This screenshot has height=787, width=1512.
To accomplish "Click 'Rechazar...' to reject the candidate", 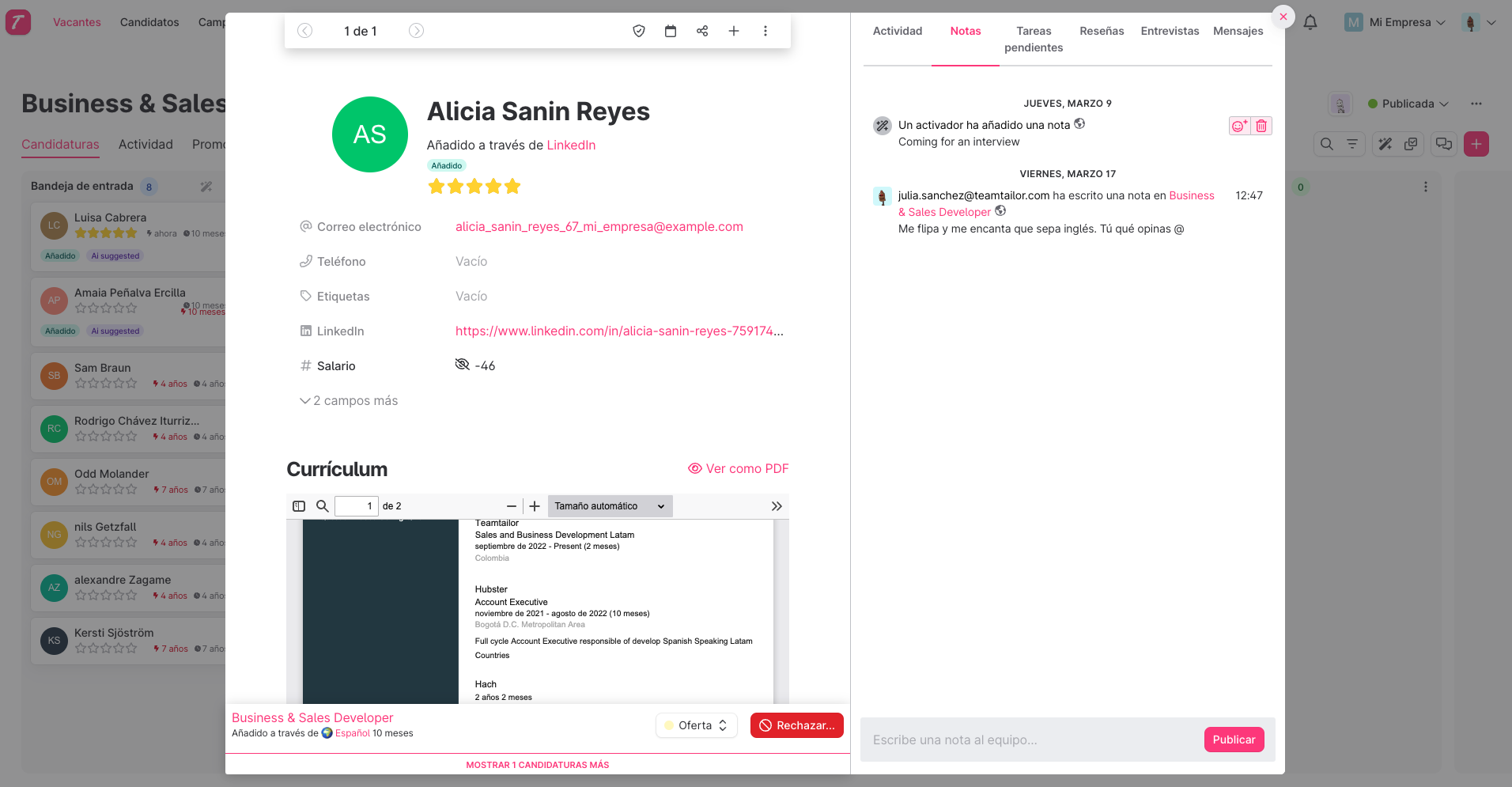I will (796, 725).
